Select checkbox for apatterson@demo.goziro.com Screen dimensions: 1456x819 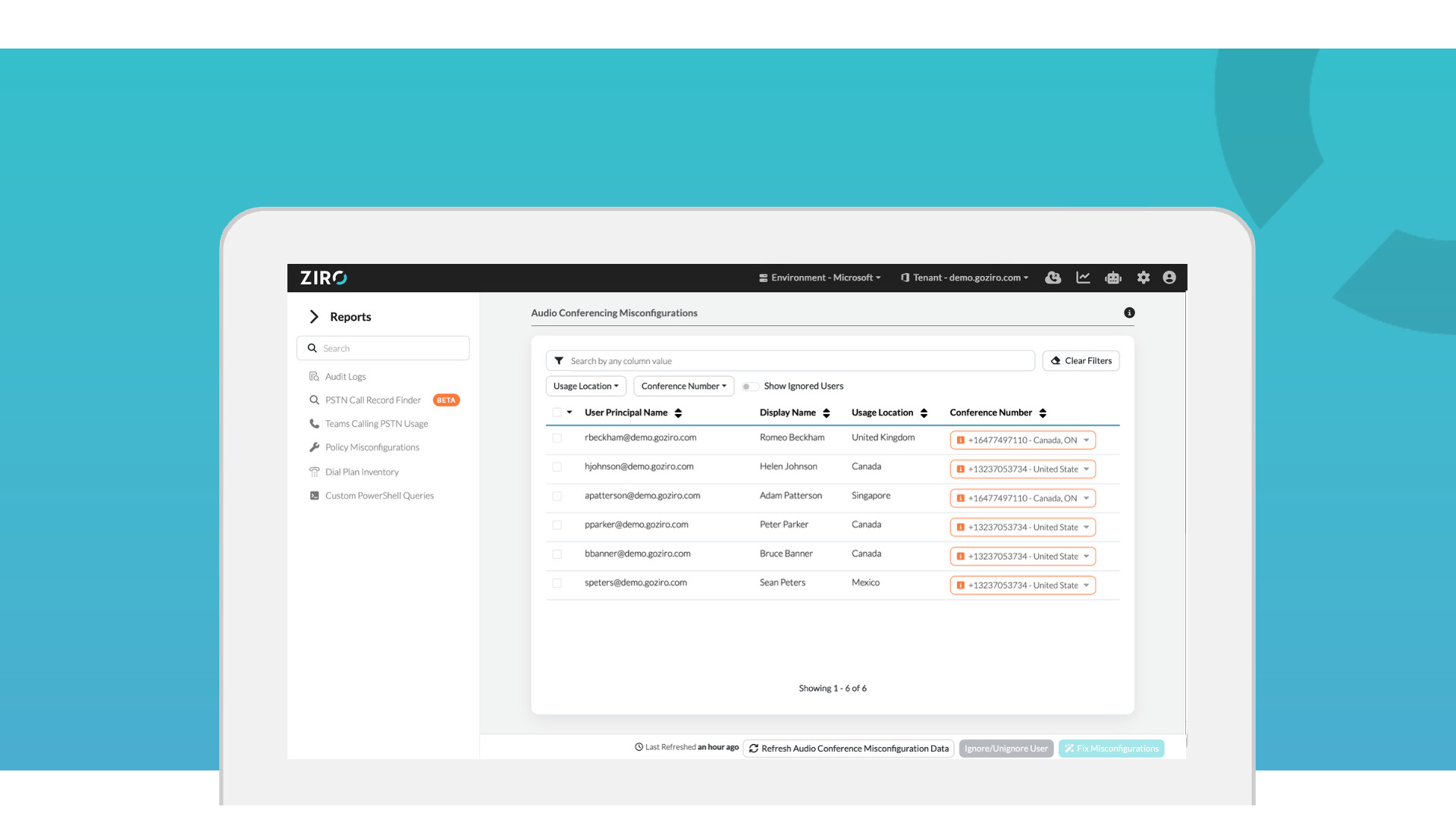coord(557,496)
